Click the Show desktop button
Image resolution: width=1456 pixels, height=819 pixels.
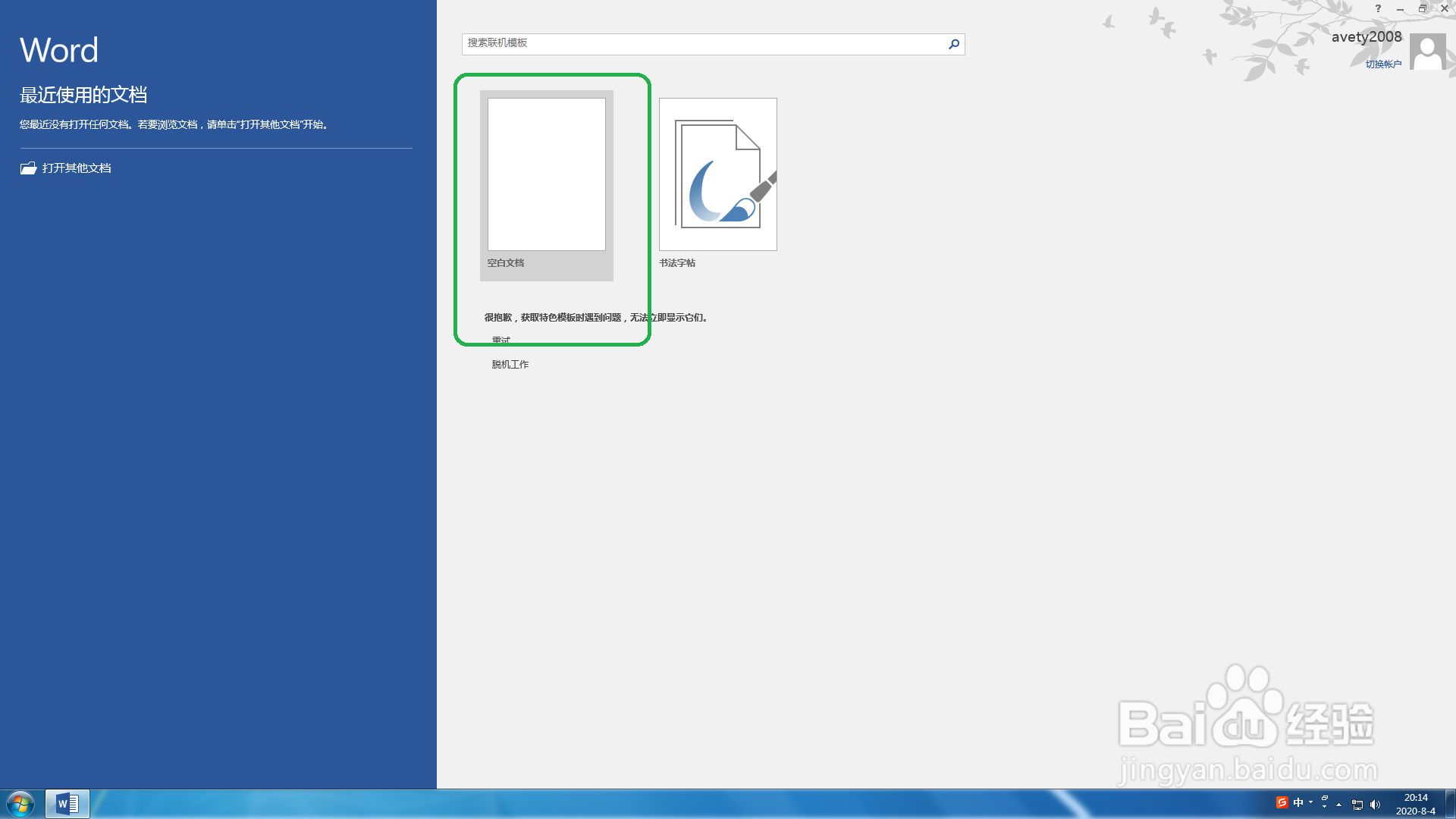tap(1451, 804)
